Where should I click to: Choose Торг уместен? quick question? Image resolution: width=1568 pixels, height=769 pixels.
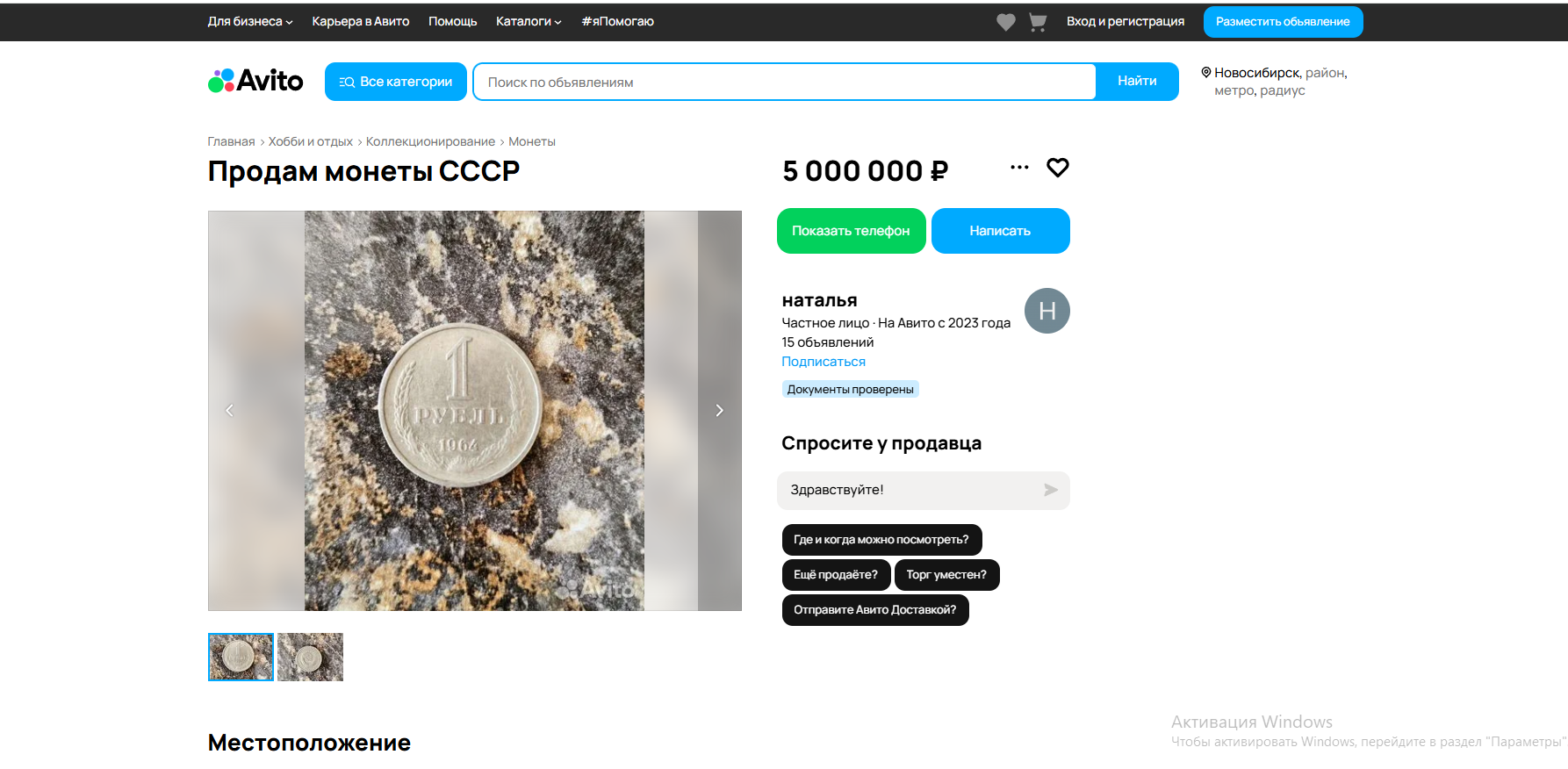[x=946, y=575]
